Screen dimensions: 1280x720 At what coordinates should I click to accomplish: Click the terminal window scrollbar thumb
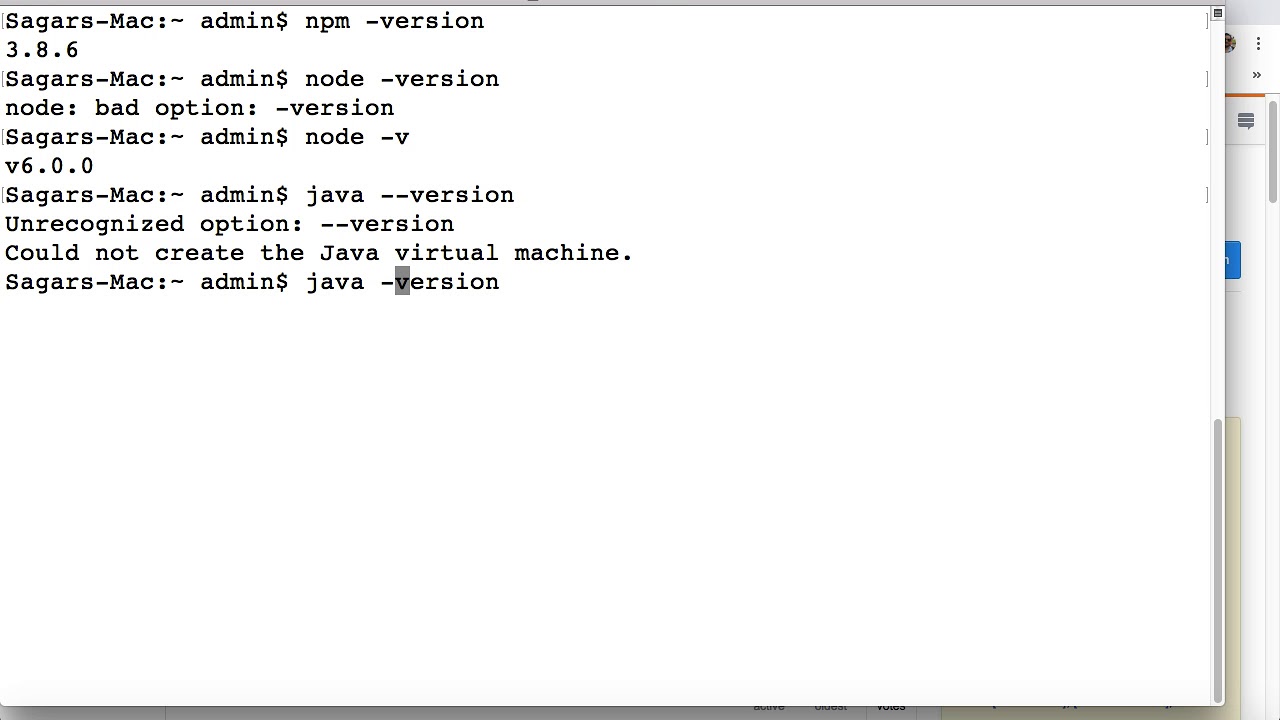[1217, 560]
